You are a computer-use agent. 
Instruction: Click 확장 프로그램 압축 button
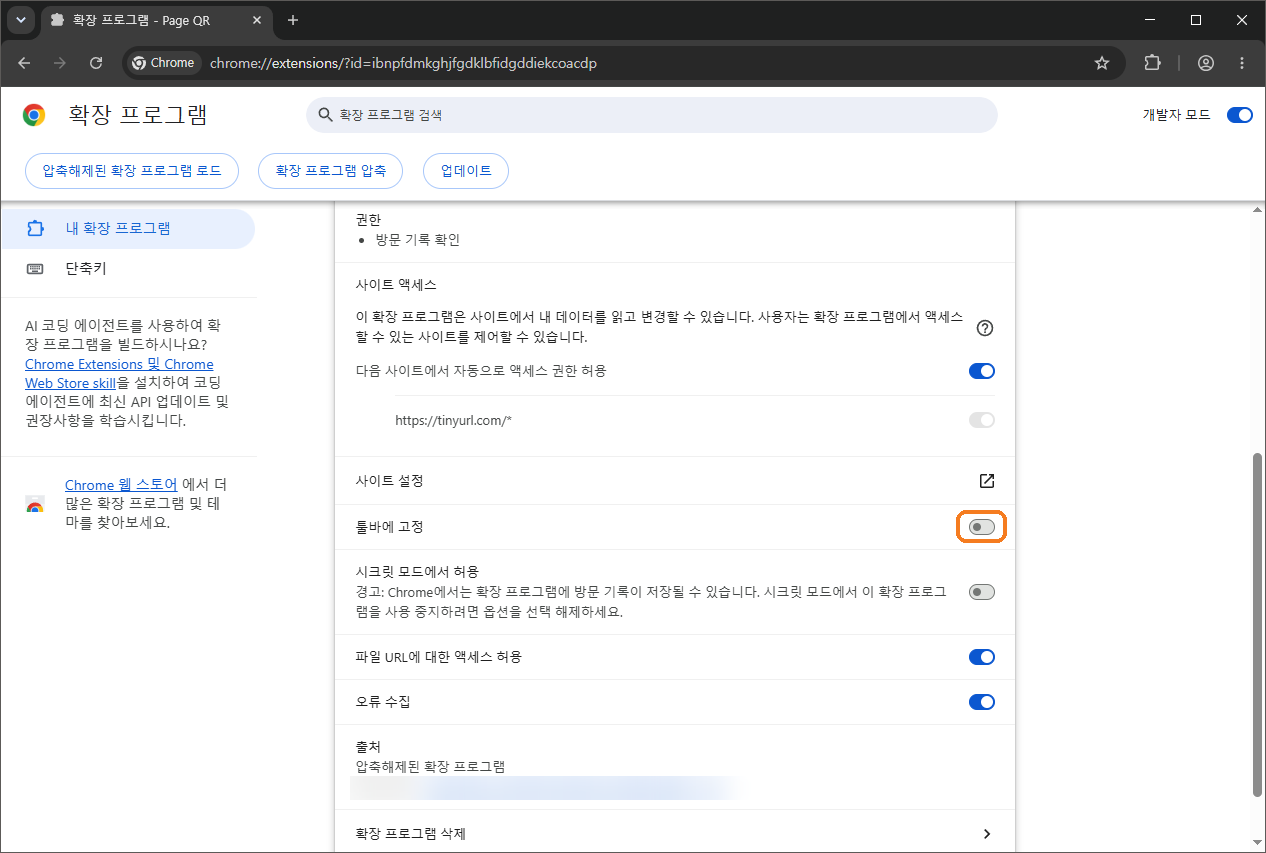330,171
